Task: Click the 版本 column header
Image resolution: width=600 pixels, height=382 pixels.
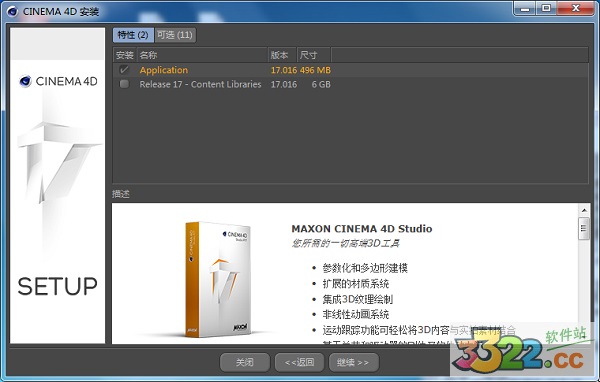Action: [x=282, y=55]
